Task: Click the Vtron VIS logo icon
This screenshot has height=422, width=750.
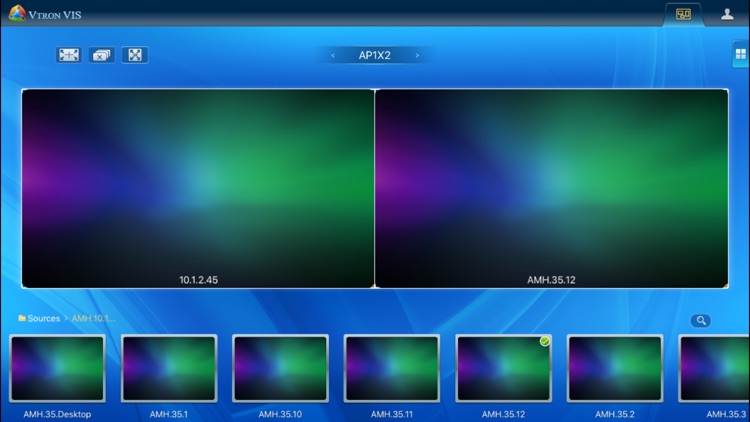Action: point(17,13)
